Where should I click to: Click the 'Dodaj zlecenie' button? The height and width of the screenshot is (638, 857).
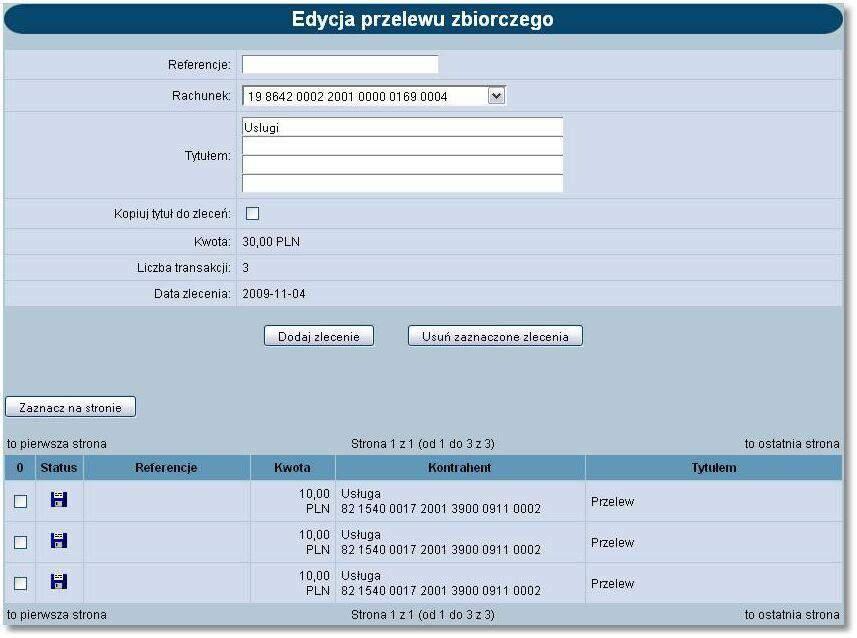click(x=319, y=336)
